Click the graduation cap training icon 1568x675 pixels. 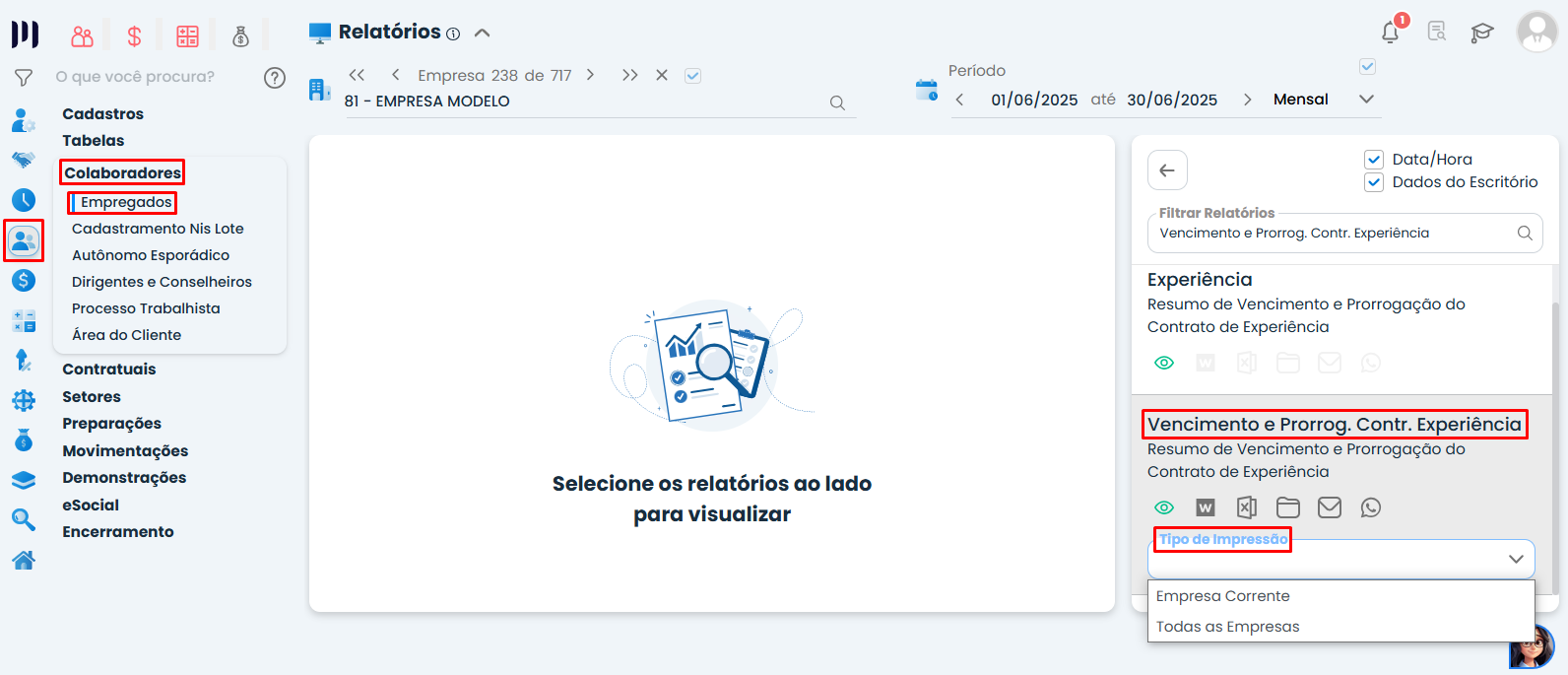[1481, 33]
